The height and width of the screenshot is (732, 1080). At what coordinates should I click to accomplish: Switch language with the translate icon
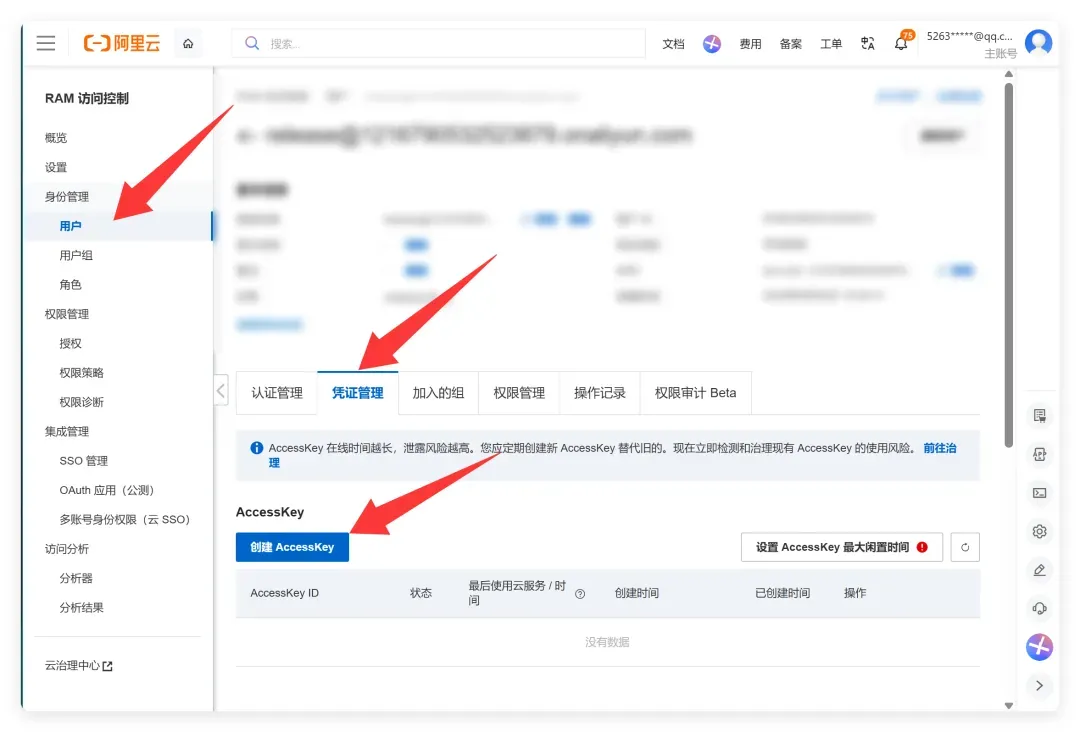pos(868,43)
